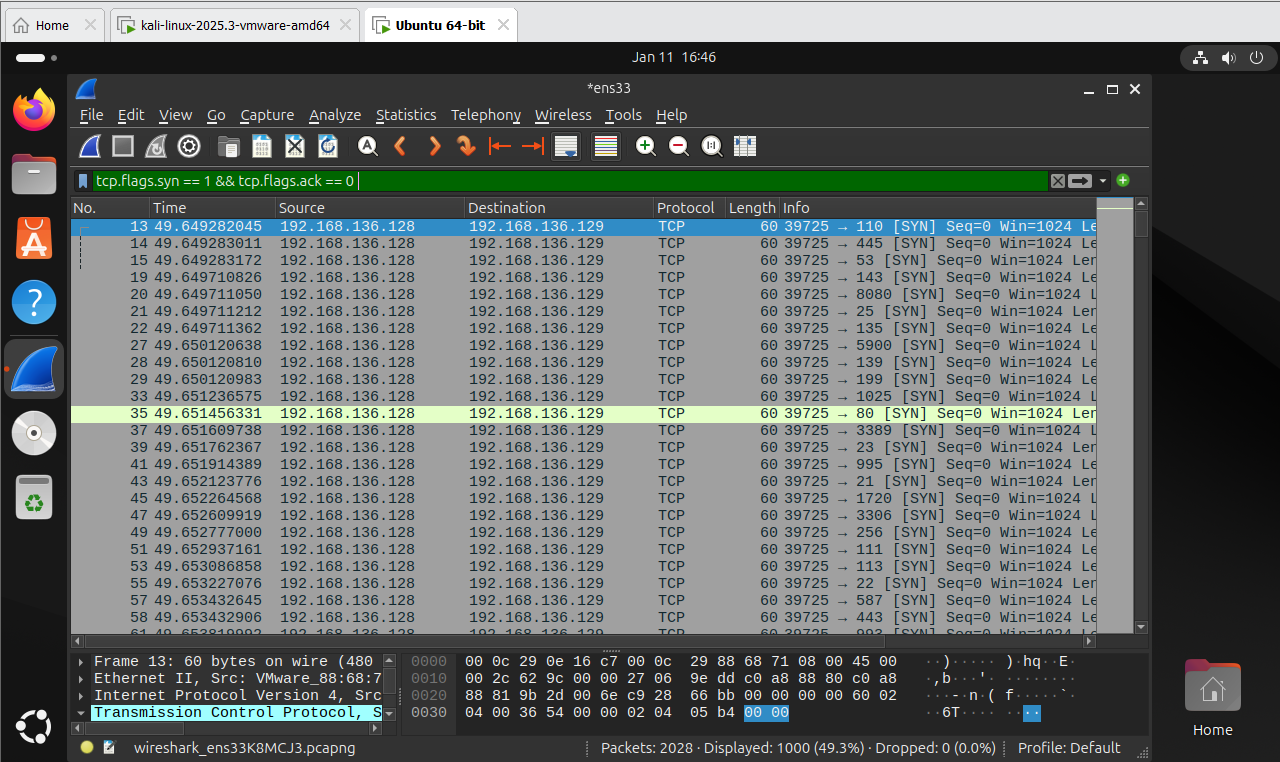
Task: Jump to the last packet
Action: click(532, 146)
